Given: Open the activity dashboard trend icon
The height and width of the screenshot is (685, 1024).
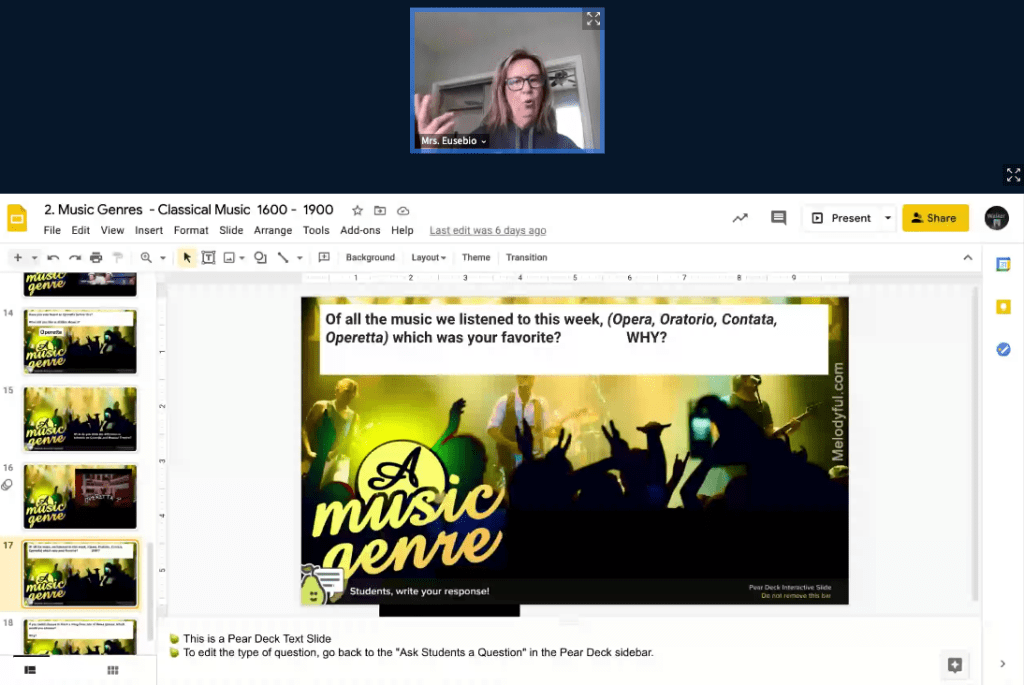Looking at the screenshot, I should [740, 218].
